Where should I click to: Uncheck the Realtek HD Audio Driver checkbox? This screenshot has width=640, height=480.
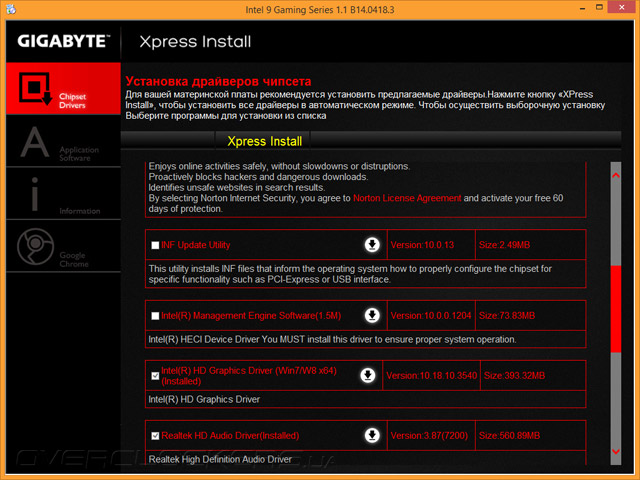point(155,436)
